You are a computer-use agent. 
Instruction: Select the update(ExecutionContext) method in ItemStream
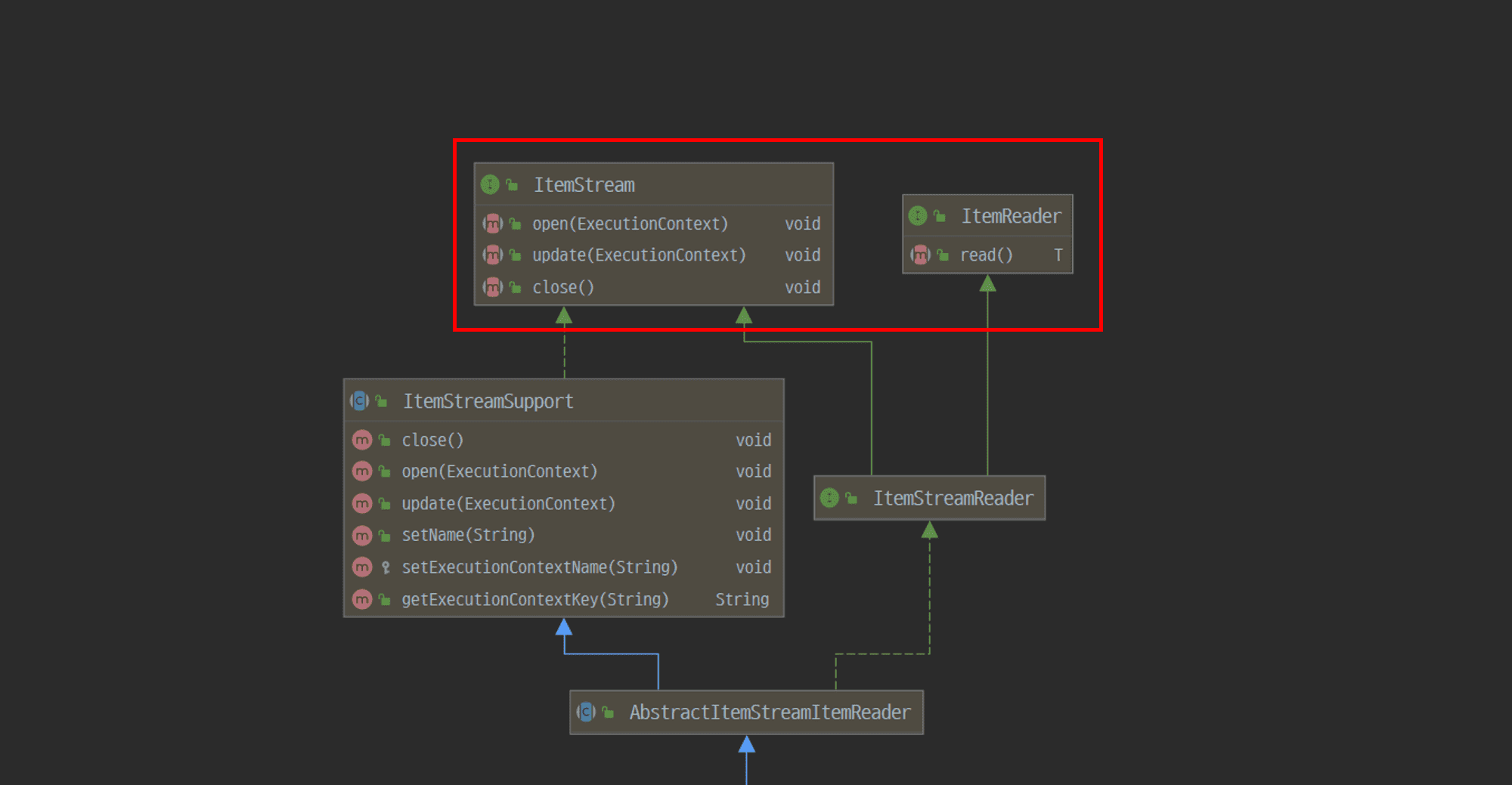click(x=639, y=255)
